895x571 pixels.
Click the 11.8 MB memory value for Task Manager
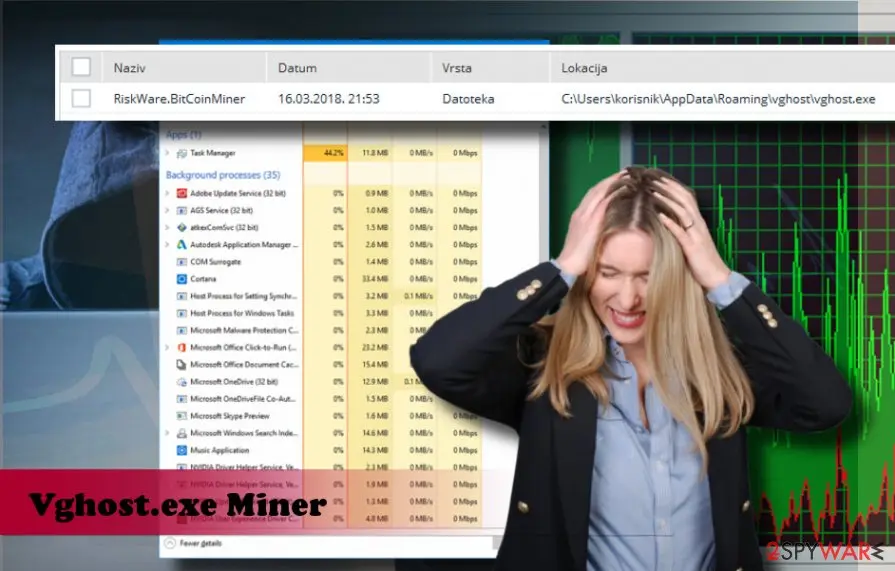pyautogui.click(x=375, y=153)
